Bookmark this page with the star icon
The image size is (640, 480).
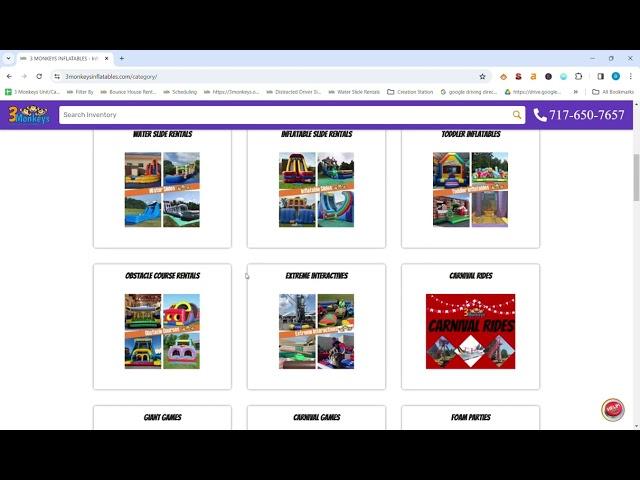coord(482,76)
